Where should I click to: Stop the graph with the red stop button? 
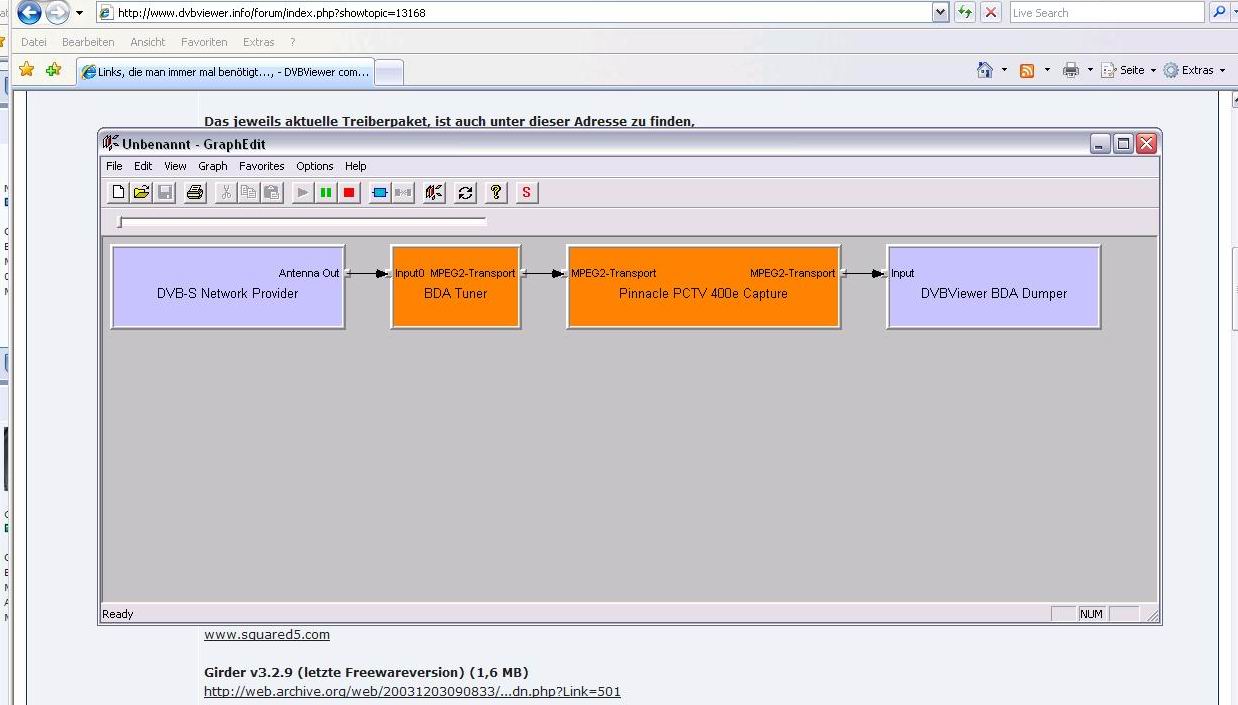[x=349, y=193]
